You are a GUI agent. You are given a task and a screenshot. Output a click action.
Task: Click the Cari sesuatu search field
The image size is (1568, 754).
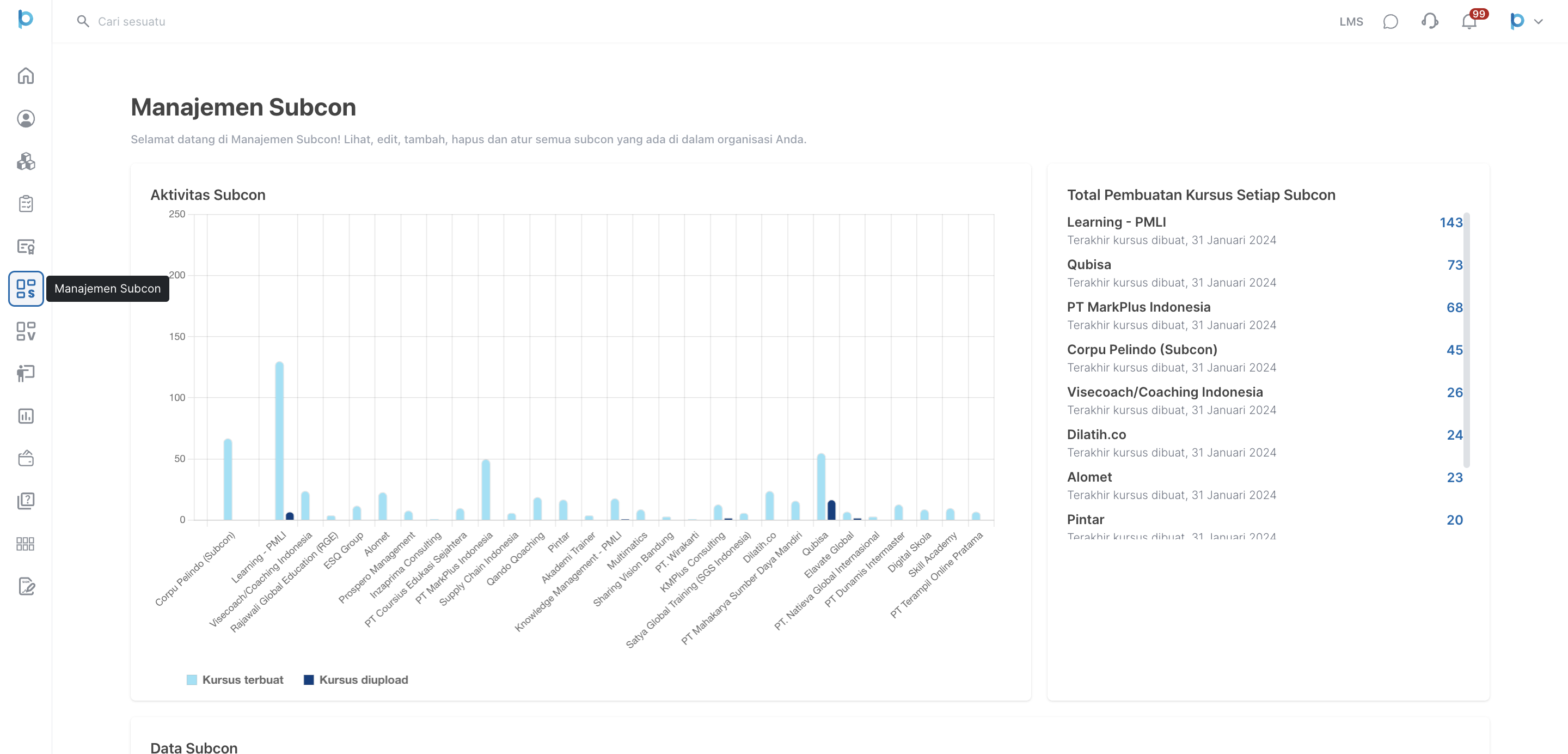coord(131,21)
